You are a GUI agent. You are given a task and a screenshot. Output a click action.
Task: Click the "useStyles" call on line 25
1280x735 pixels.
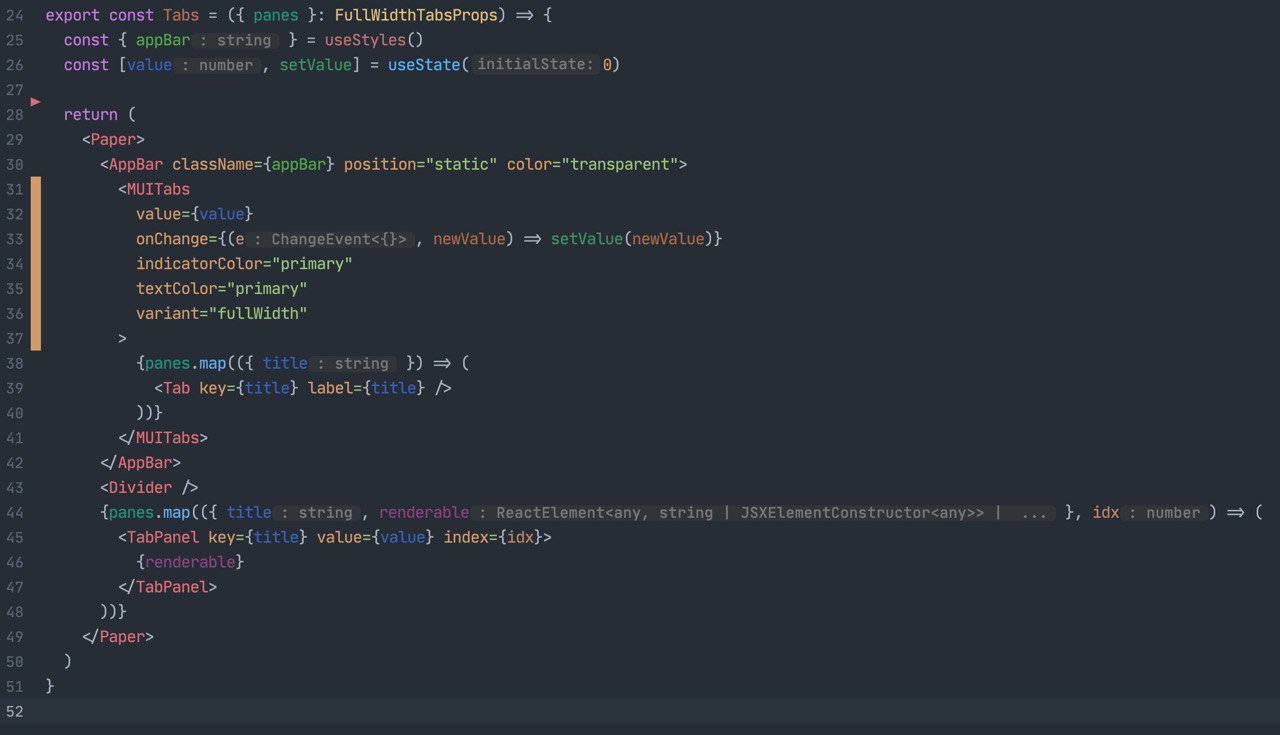pos(366,40)
